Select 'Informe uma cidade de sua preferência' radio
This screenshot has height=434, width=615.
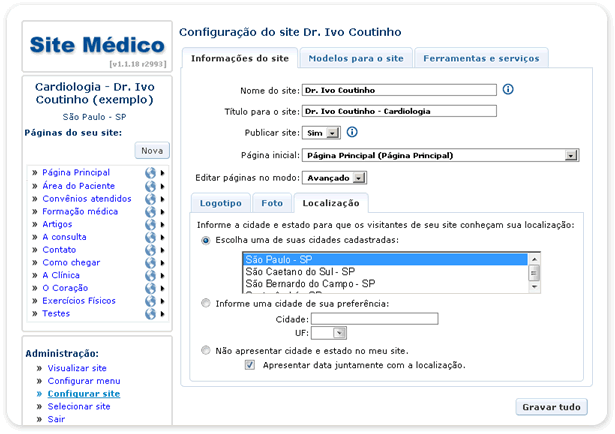coord(206,303)
